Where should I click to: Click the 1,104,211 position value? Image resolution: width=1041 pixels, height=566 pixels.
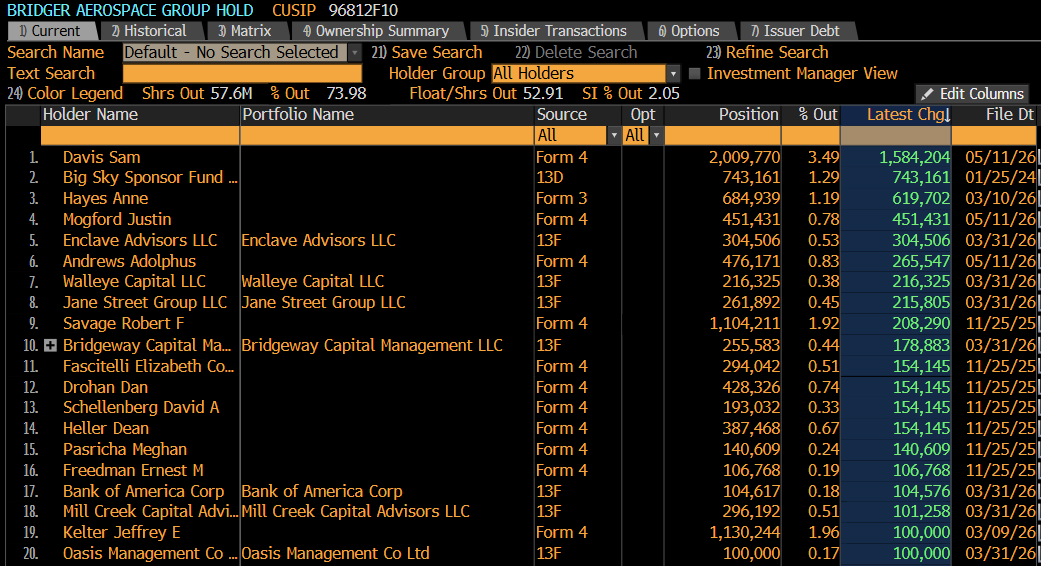pyautogui.click(x=745, y=324)
